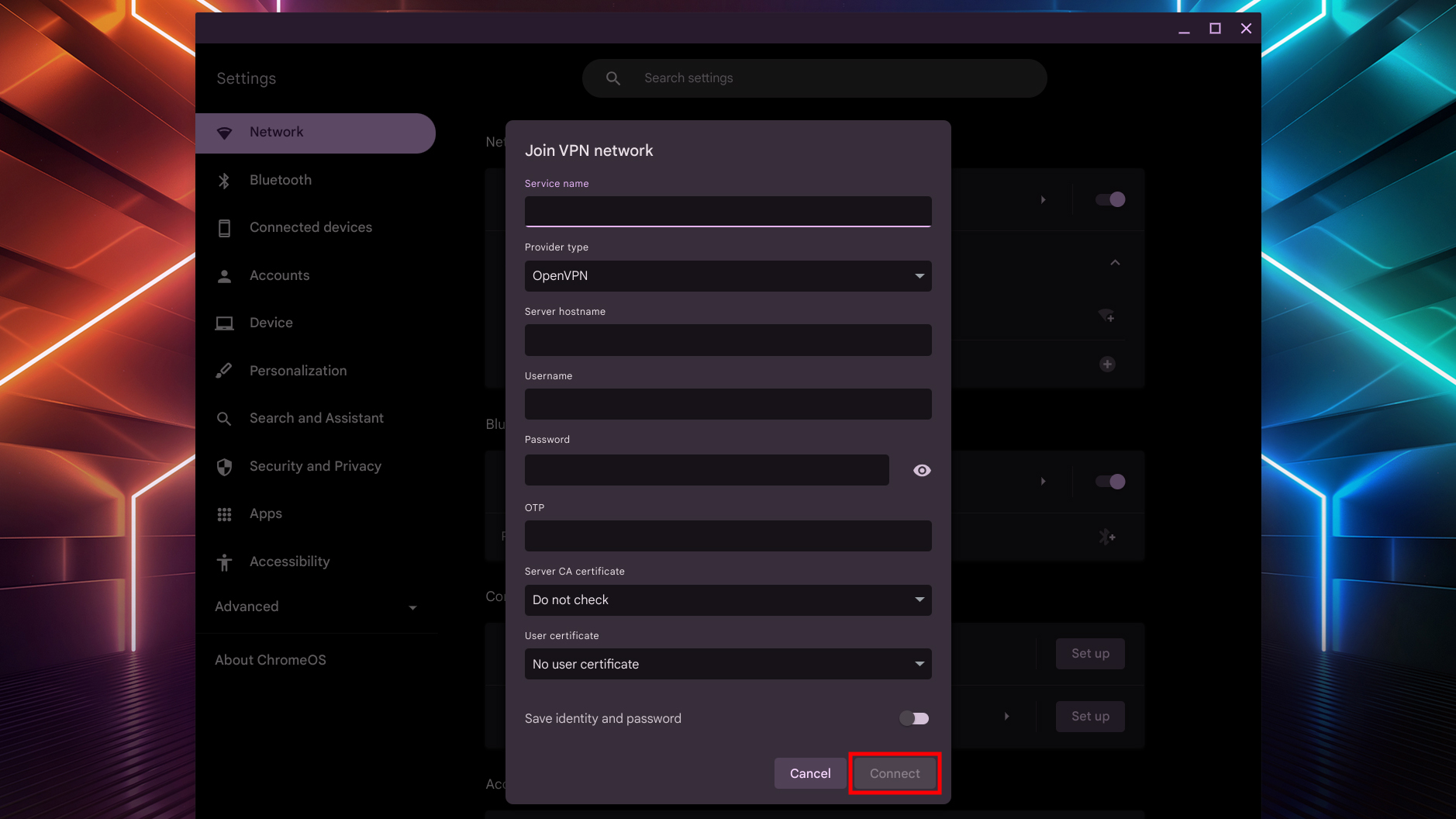Click the Set up button beside the arrow

1090,717
